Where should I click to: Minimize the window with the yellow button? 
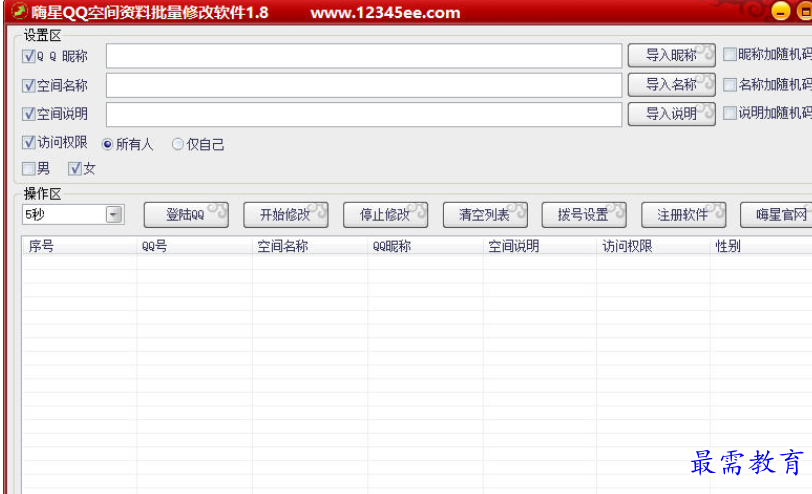780,11
